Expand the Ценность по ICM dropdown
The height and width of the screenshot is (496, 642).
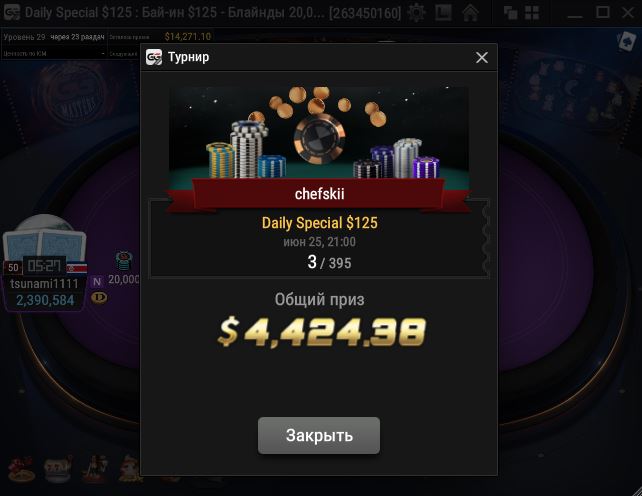pos(54,54)
